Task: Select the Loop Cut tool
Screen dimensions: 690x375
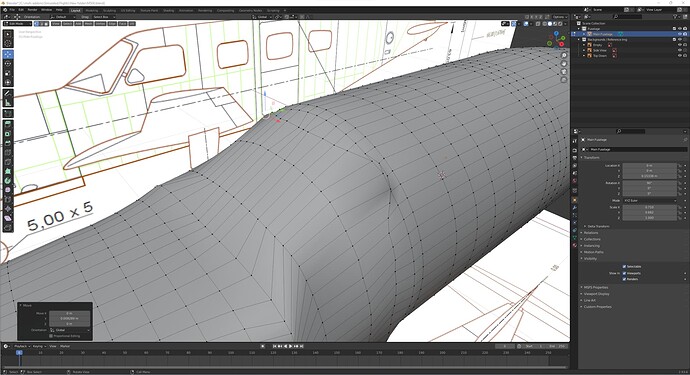Action: point(8,152)
